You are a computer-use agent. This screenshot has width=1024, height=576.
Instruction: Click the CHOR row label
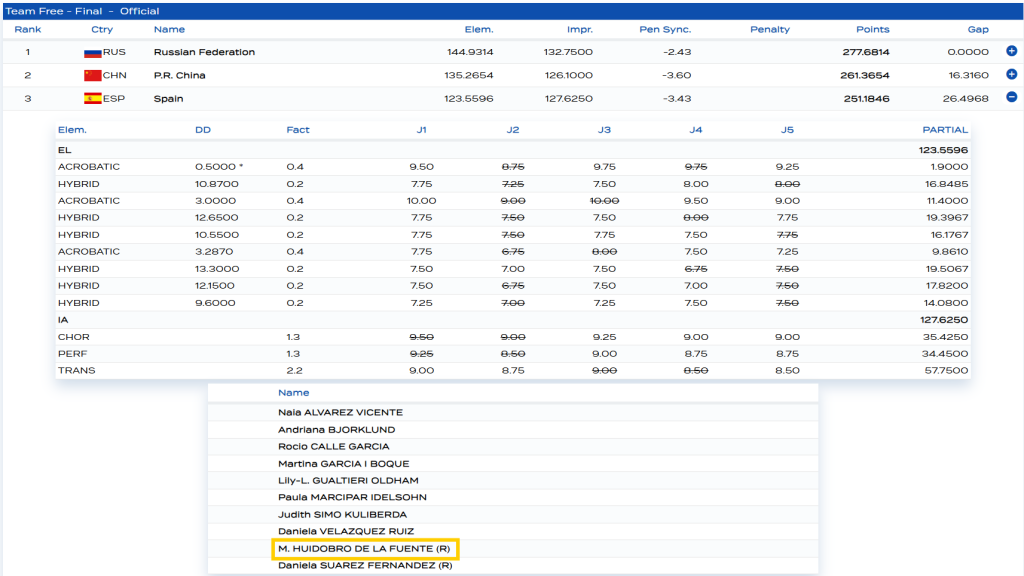74,337
